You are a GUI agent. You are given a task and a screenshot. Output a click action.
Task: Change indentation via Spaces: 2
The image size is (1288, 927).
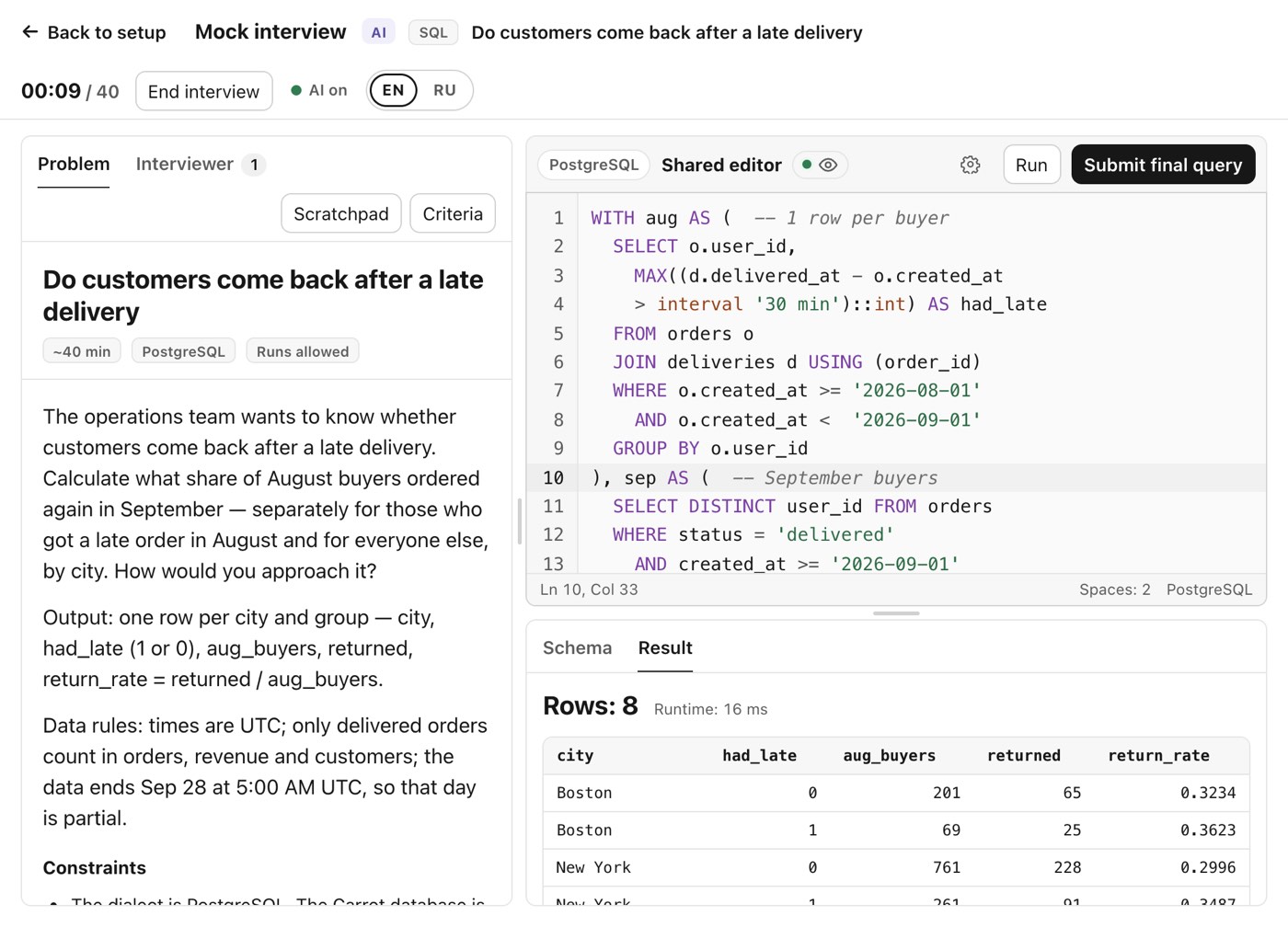[x=1114, y=589]
